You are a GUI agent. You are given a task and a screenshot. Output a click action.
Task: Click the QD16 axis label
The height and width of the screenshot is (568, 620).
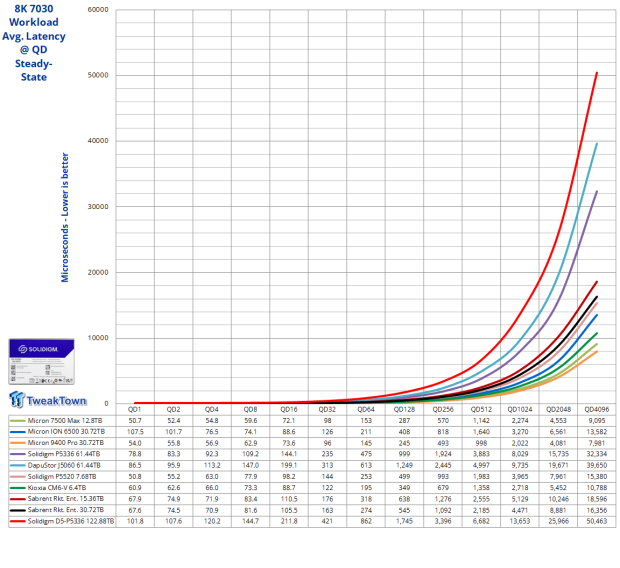coord(289,409)
